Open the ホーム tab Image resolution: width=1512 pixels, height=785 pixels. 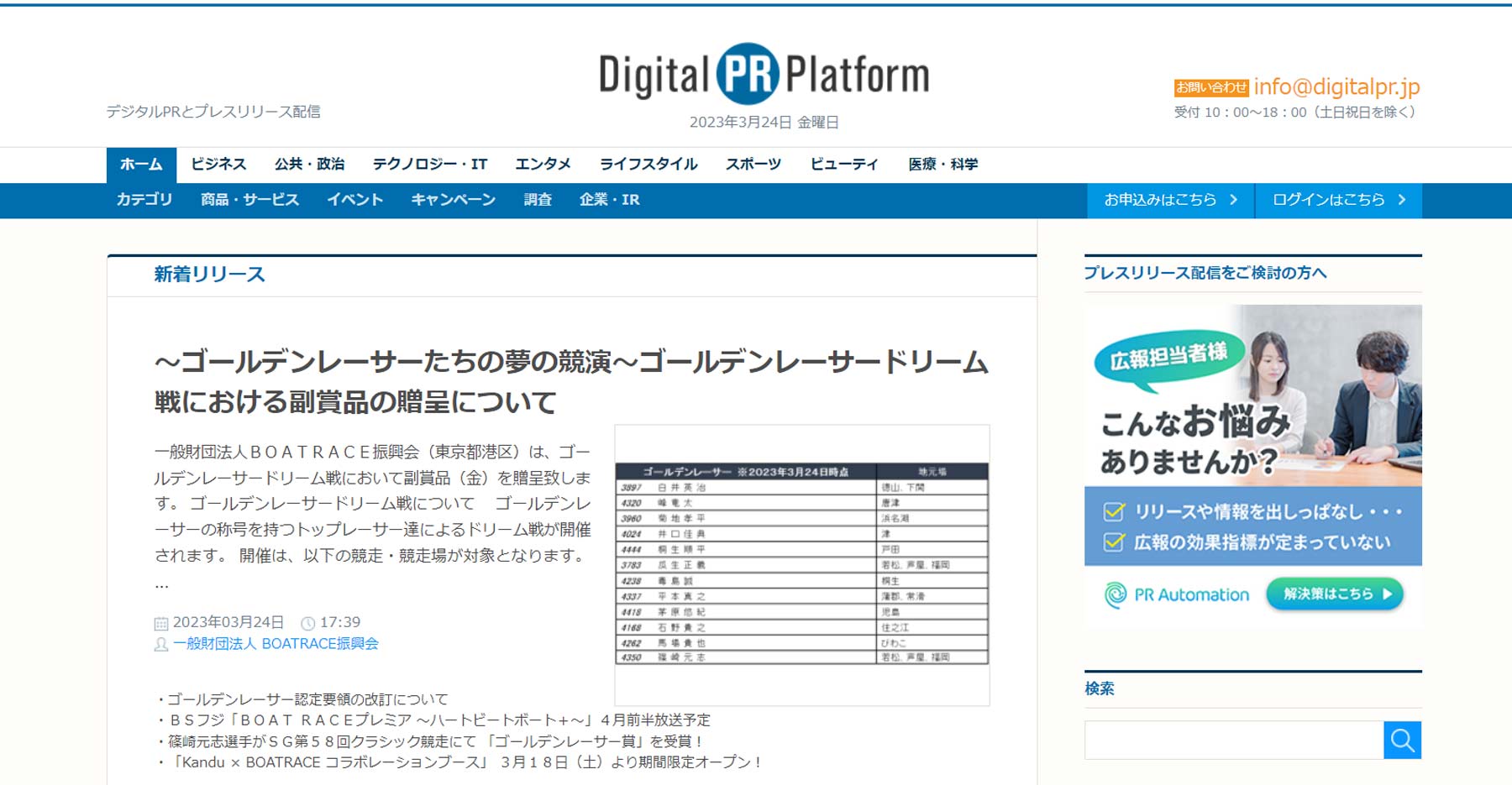click(141, 165)
